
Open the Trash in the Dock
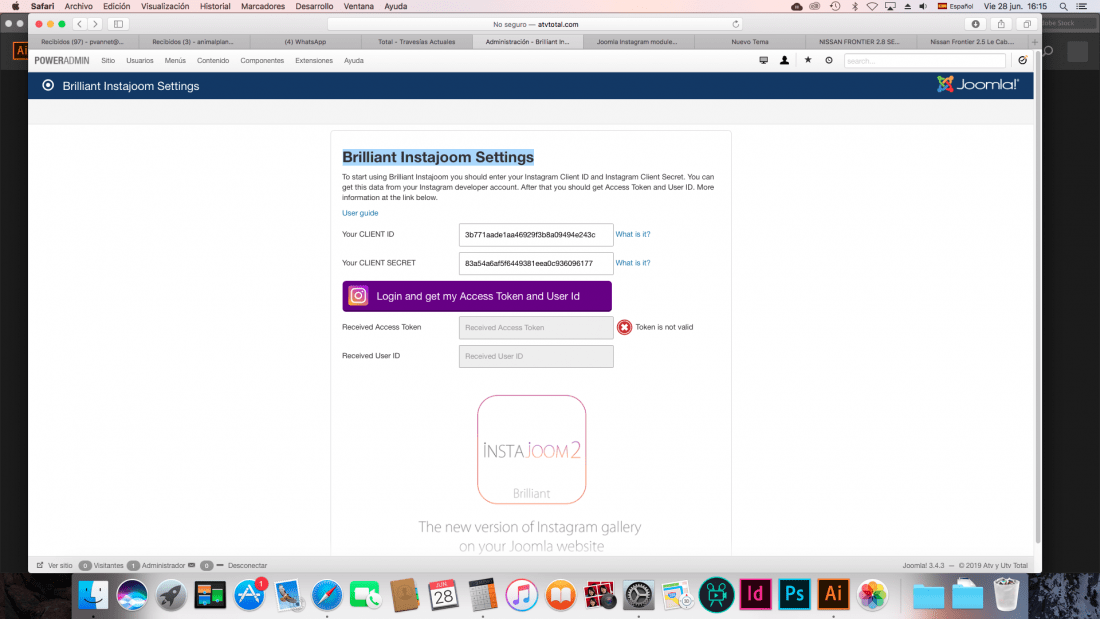pos(1007,595)
